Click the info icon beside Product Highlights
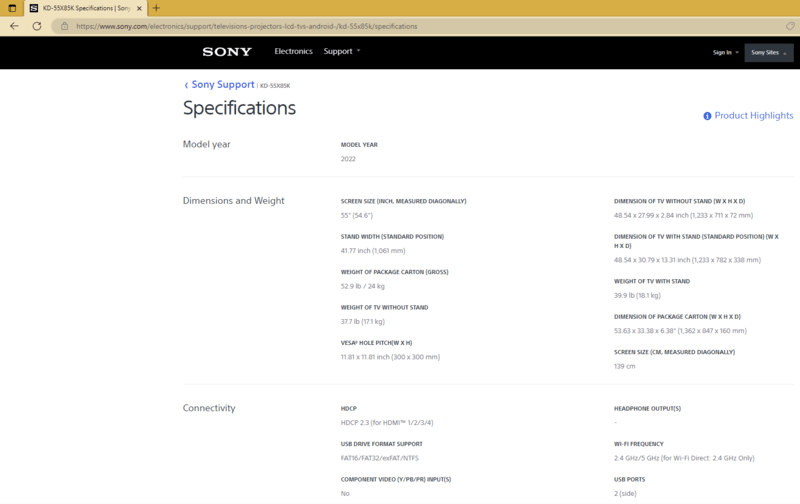 [x=707, y=116]
